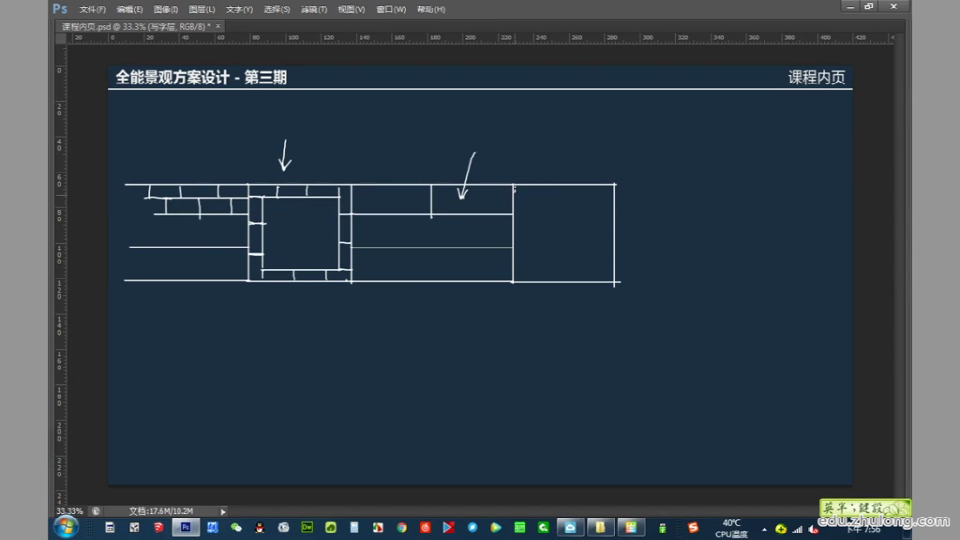This screenshot has width=960, height=540.
Task: Open the 图像(I) menu
Action: [x=166, y=9]
